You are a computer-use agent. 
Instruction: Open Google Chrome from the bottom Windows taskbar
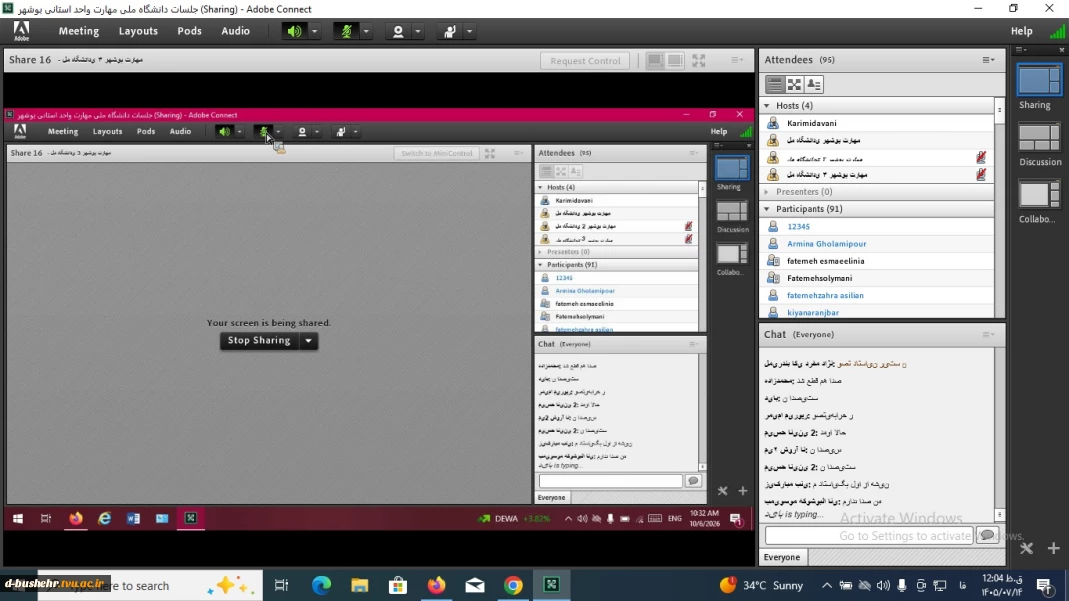(513, 585)
